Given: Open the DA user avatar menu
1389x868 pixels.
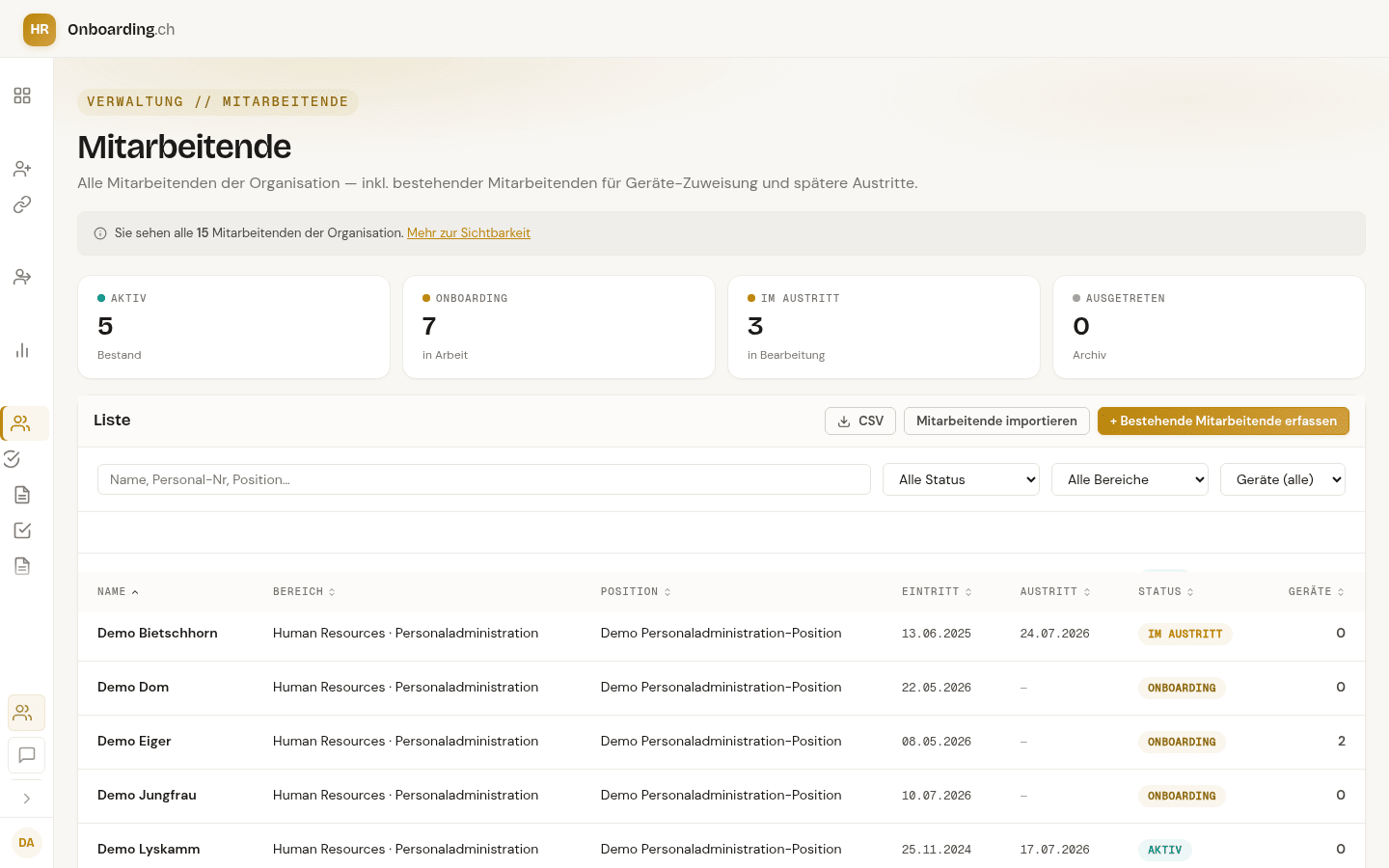Looking at the screenshot, I should (26, 843).
